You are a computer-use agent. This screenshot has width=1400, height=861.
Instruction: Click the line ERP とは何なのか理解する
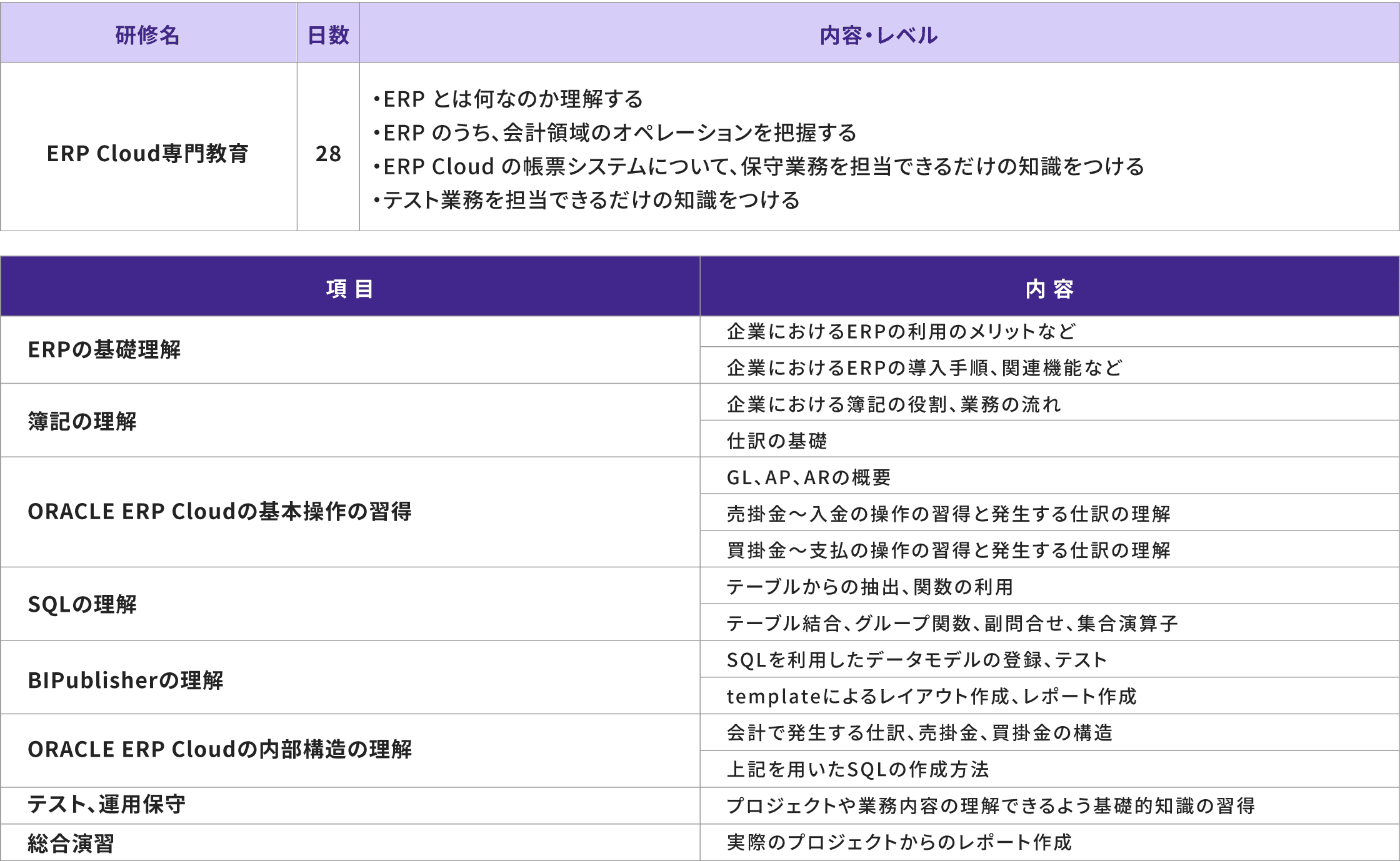click(508, 99)
